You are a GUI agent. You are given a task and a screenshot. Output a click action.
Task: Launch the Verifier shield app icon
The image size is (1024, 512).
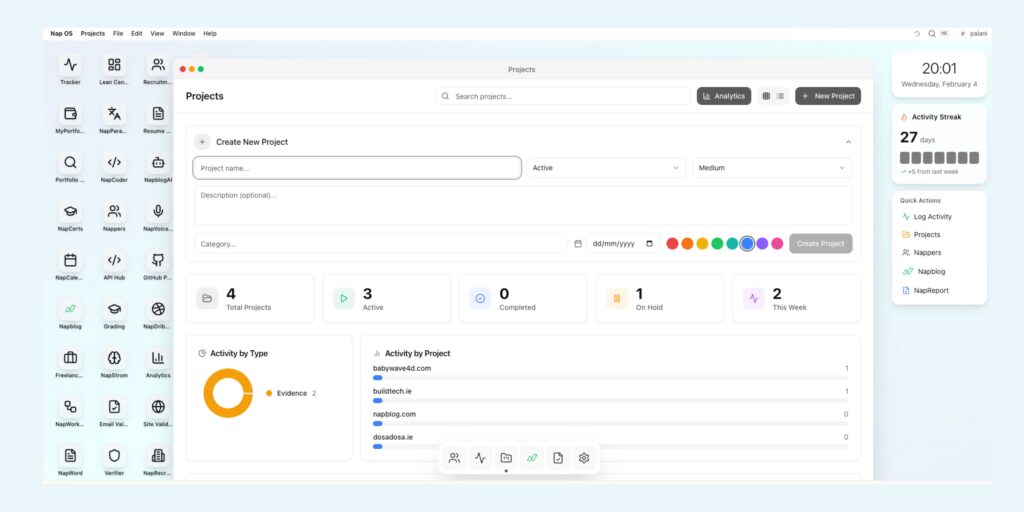pos(114,455)
